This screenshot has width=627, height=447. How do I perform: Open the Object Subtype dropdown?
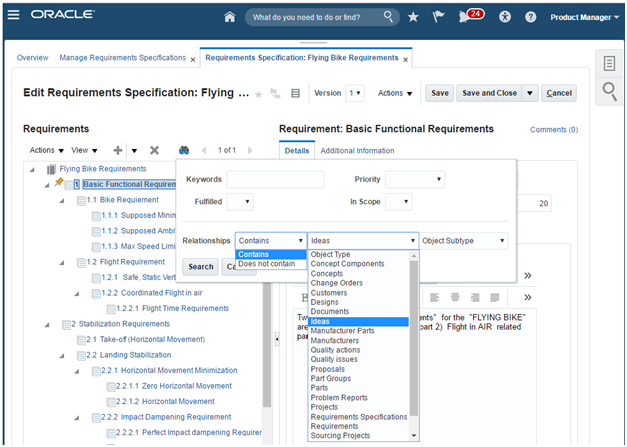pos(463,241)
